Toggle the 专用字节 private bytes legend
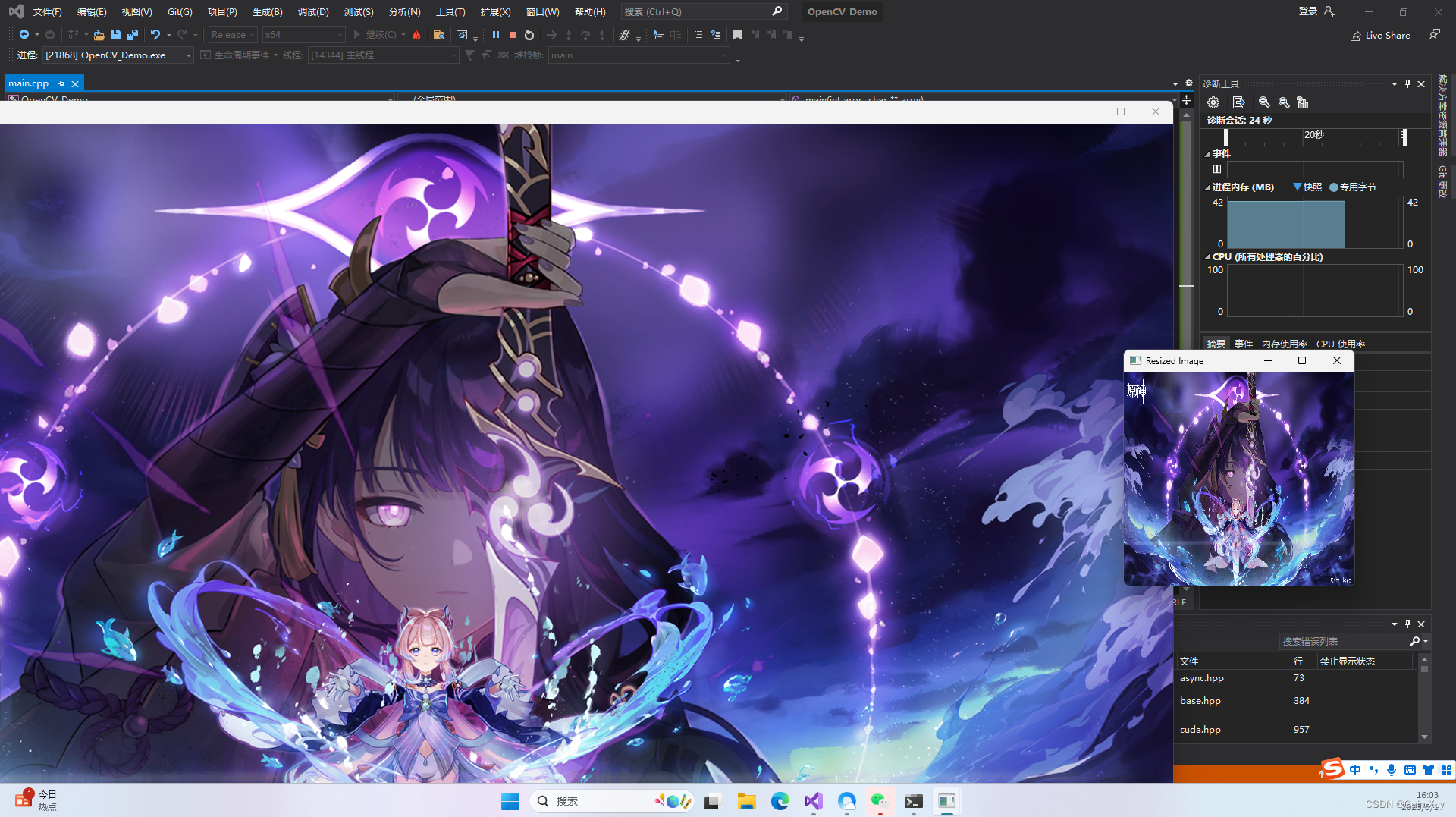 click(x=1334, y=187)
